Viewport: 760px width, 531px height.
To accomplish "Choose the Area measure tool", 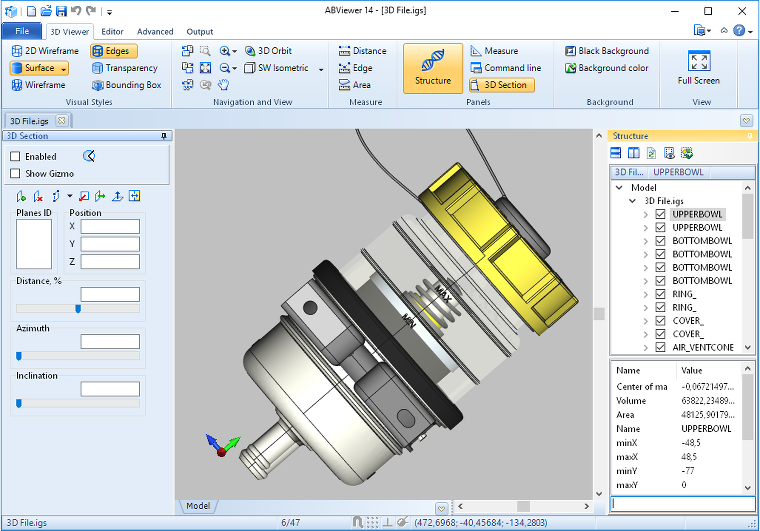I will pos(355,85).
